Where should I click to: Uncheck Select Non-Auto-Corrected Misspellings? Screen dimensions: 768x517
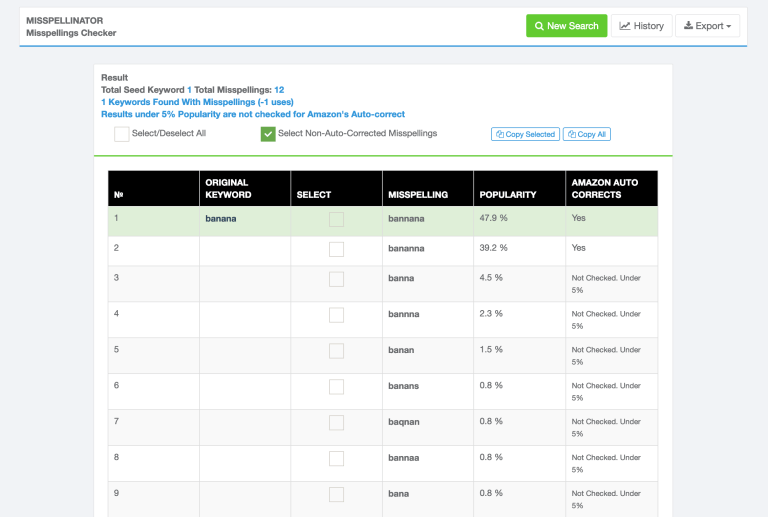268,134
